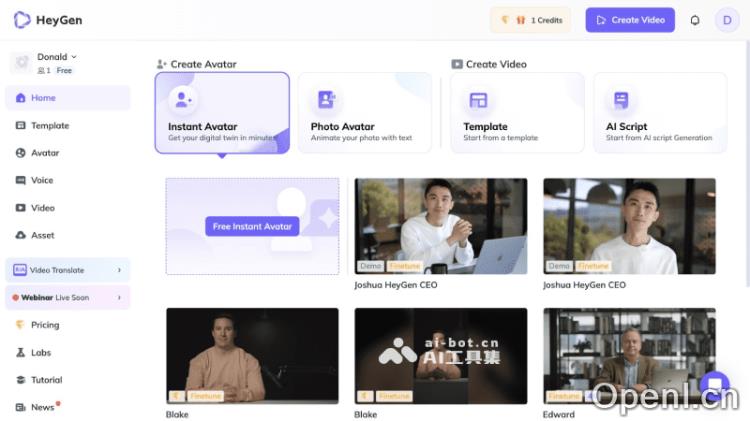Screen dimensions: 750x421
Task: Open Template in the sidebar menu
Action: pyautogui.click(x=49, y=126)
